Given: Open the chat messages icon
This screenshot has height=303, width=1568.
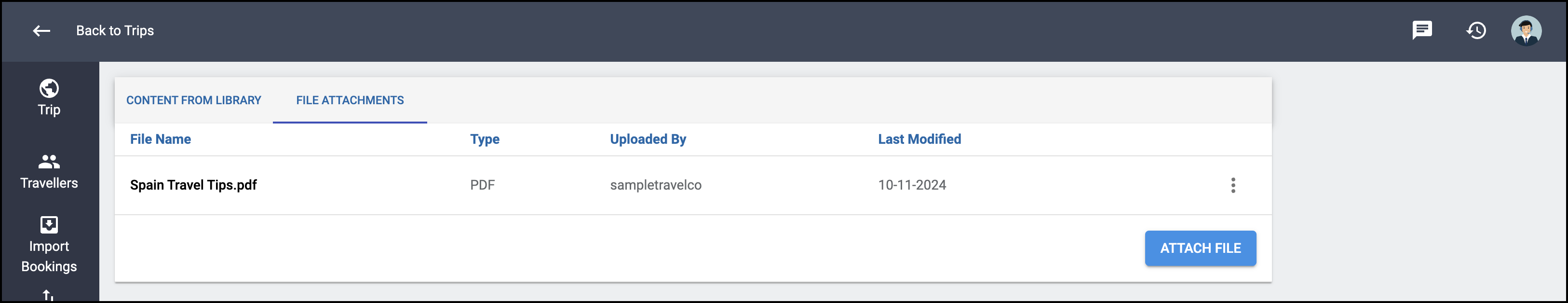Looking at the screenshot, I should coord(1422,30).
